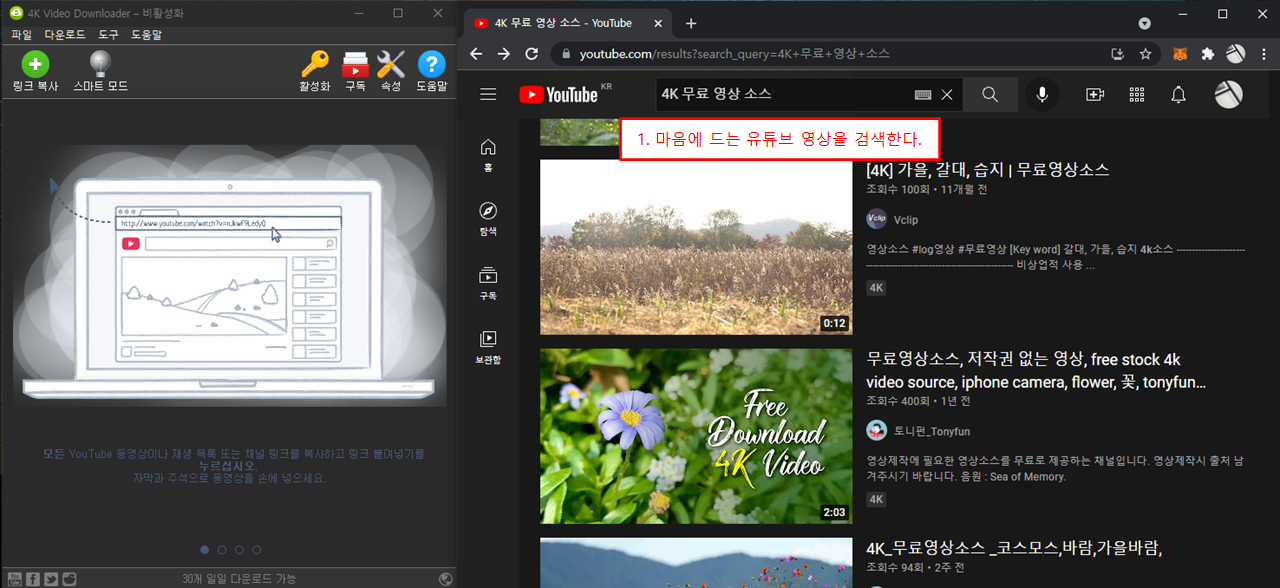Open YouTube notifications bell
The width and height of the screenshot is (1280, 588).
[x=1179, y=94]
